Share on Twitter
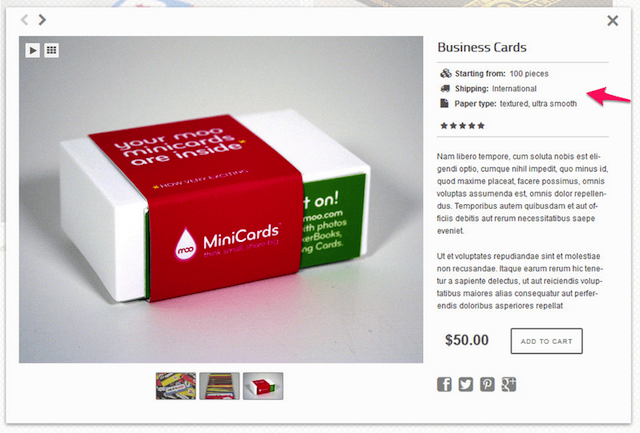The width and height of the screenshot is (640, 433). [466, 384]
